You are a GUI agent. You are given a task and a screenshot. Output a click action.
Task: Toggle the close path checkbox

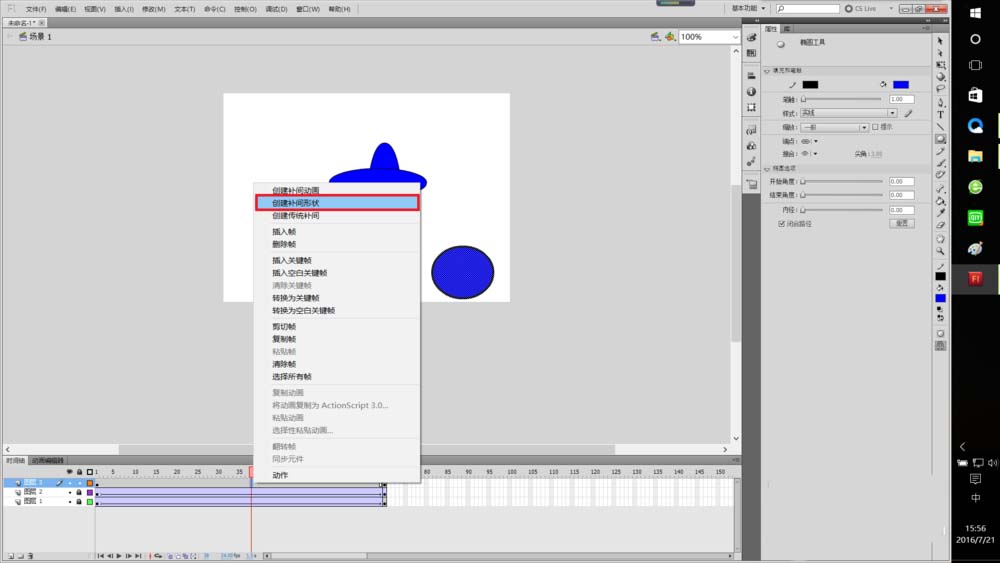coord(781,224)
